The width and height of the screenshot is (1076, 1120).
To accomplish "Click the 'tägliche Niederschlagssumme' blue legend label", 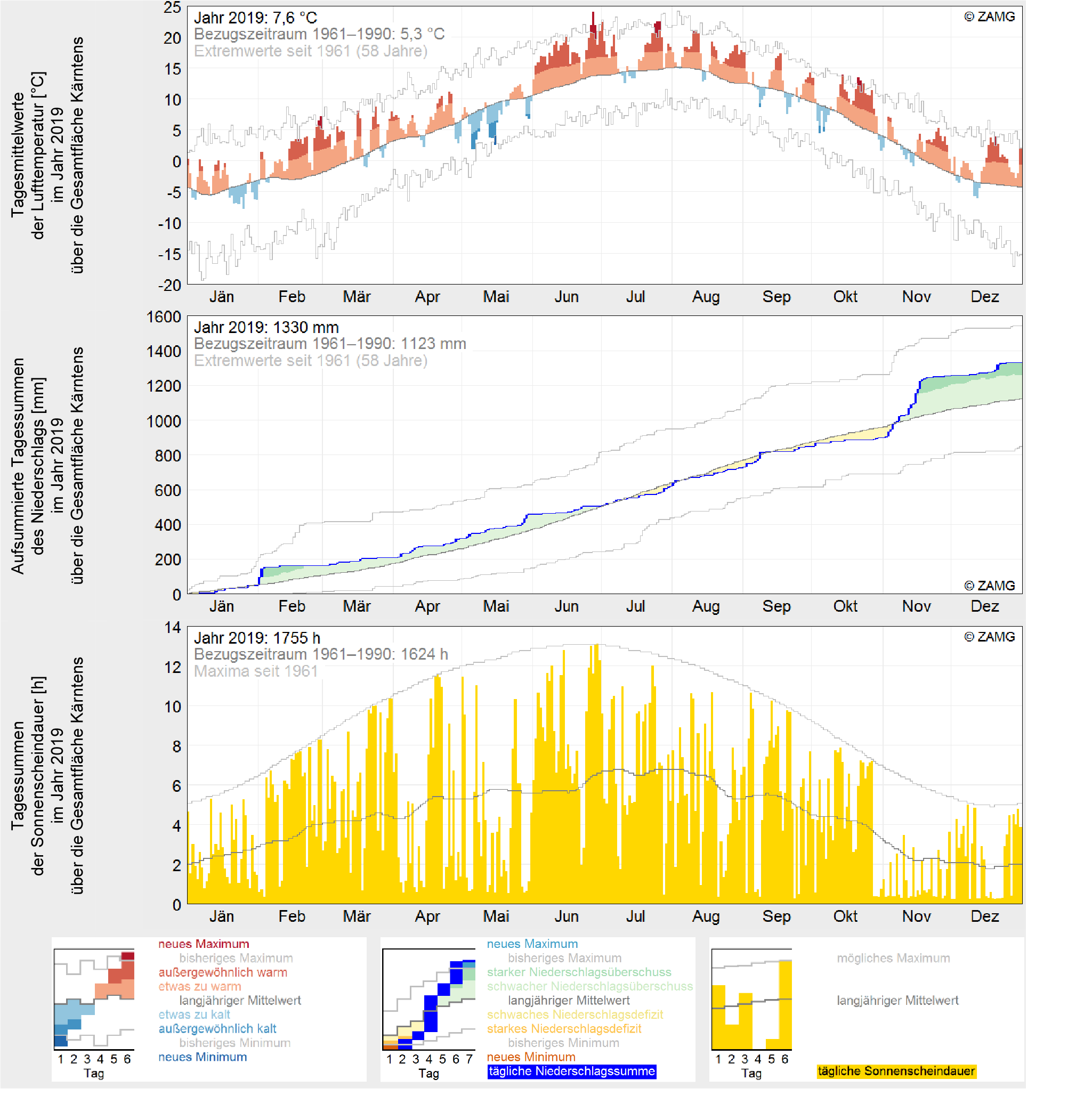I will click(x=571, y=1072).
